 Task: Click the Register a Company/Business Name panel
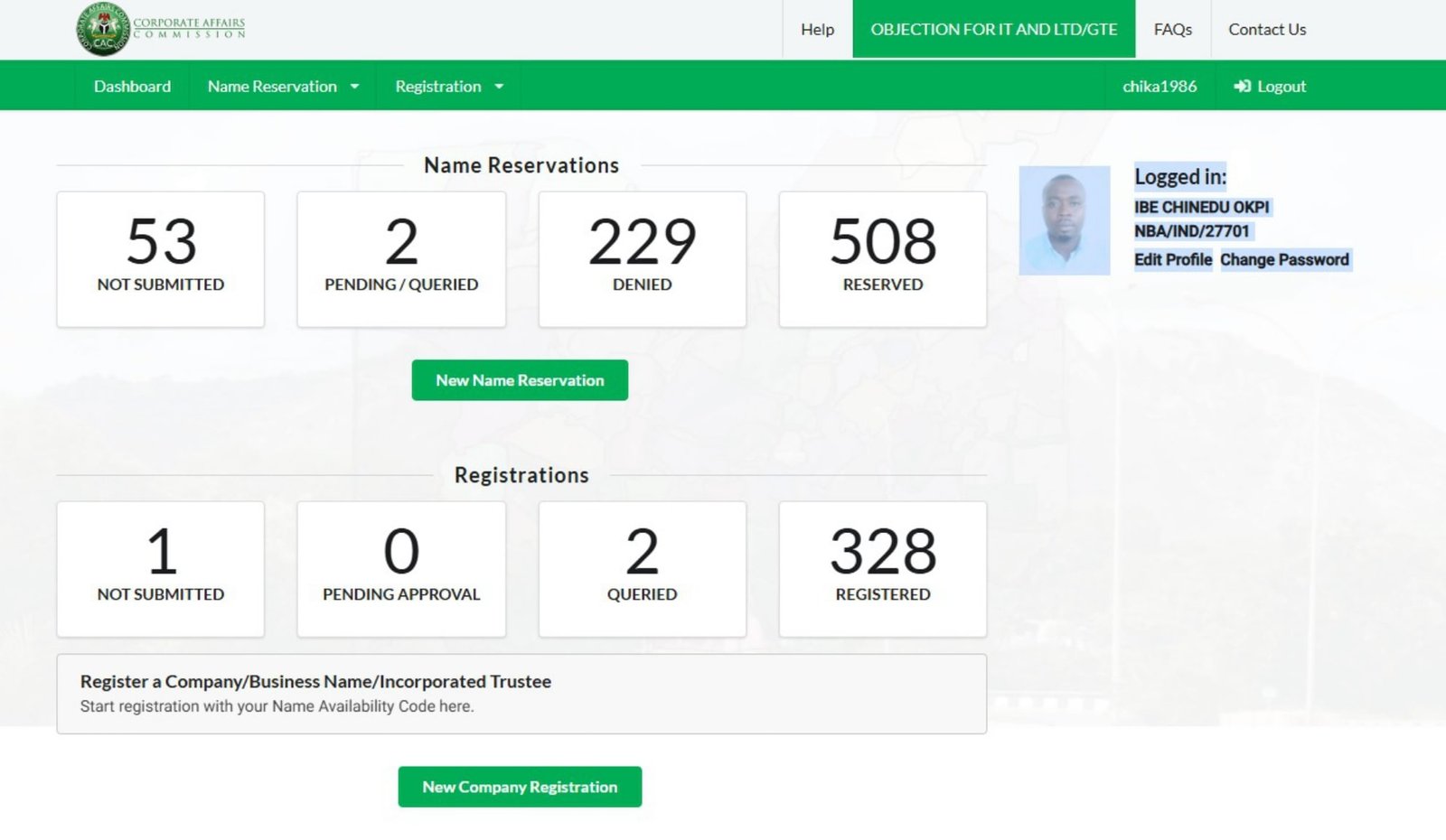(x=521, y=693)
